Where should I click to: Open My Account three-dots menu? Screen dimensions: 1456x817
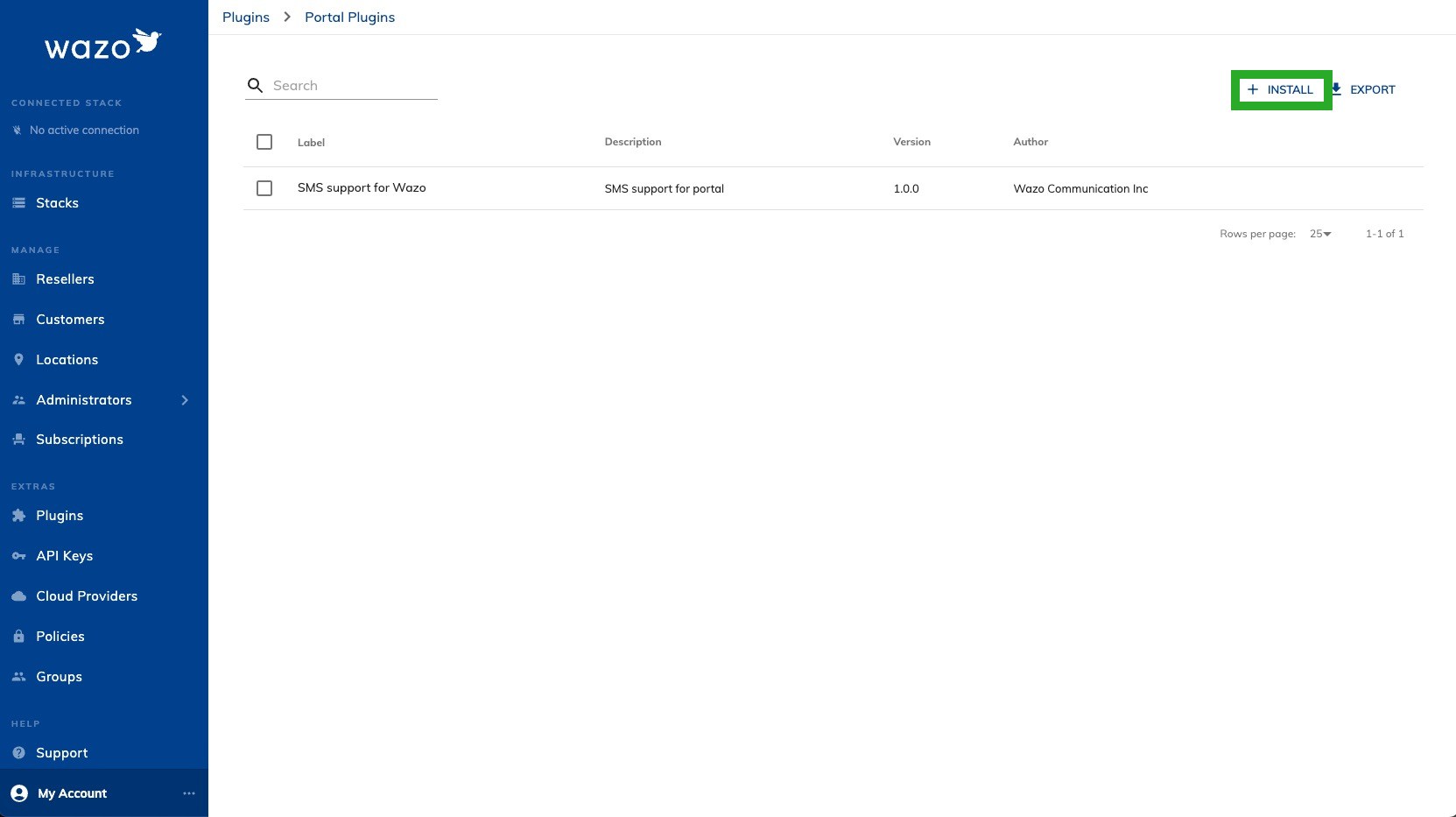(189, 793)
